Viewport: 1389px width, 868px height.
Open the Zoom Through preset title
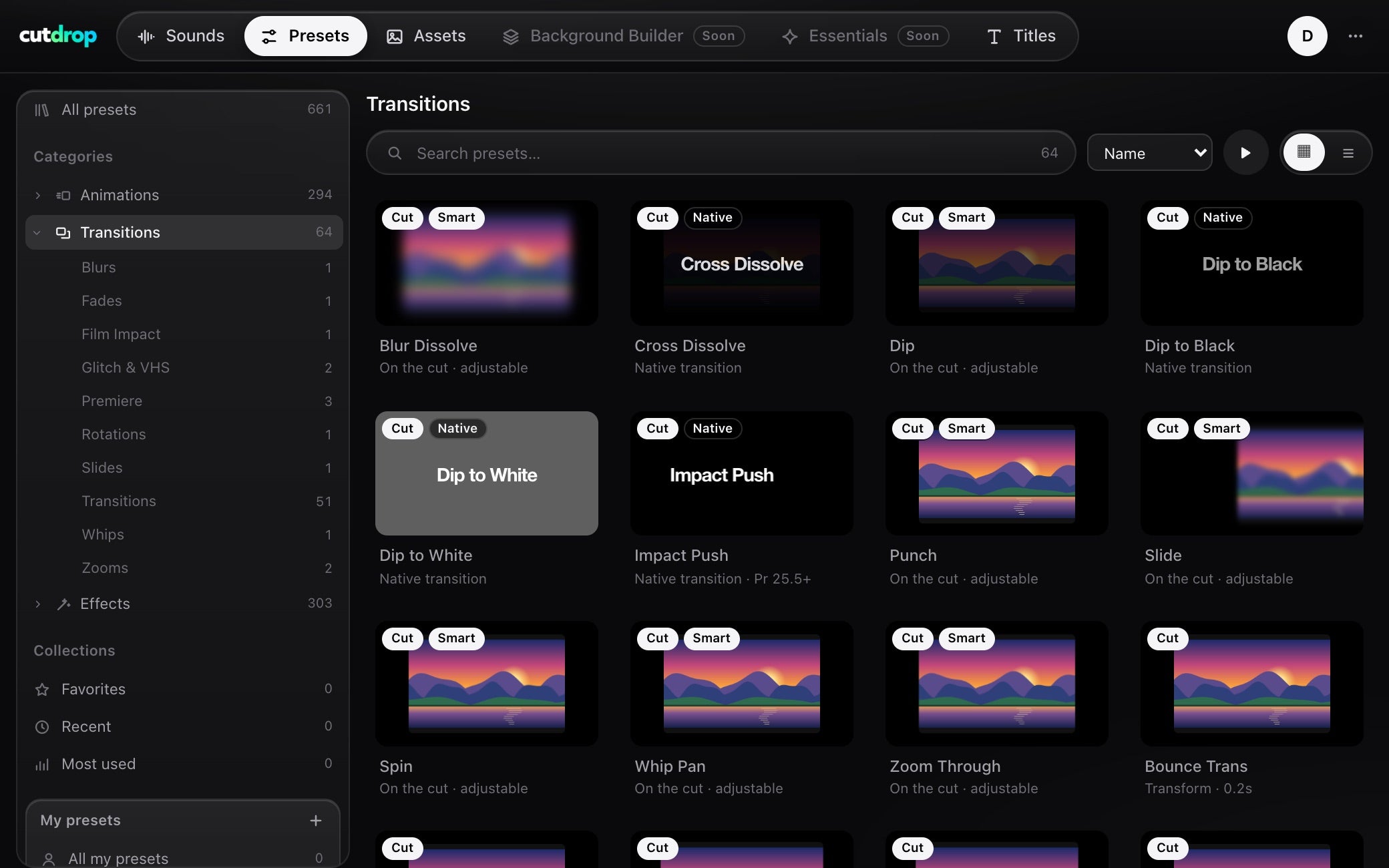click(945, 767)
